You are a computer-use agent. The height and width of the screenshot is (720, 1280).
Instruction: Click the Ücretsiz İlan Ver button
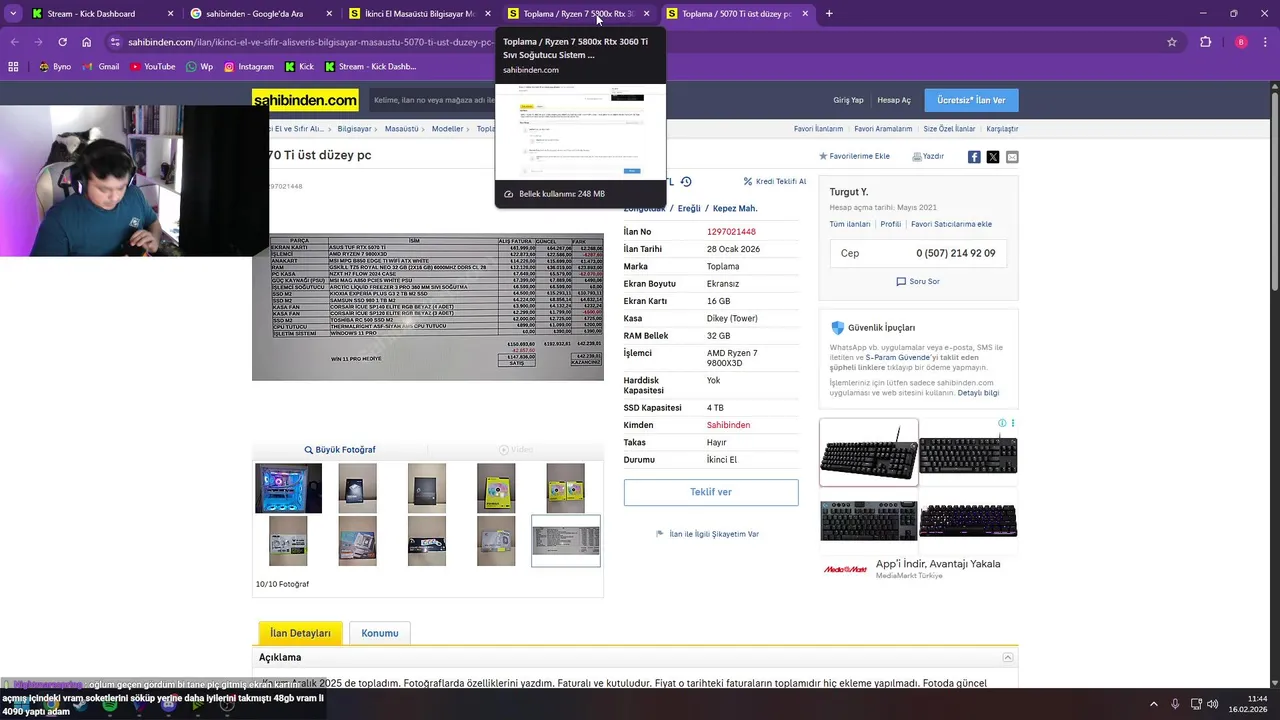coord(971,100)
